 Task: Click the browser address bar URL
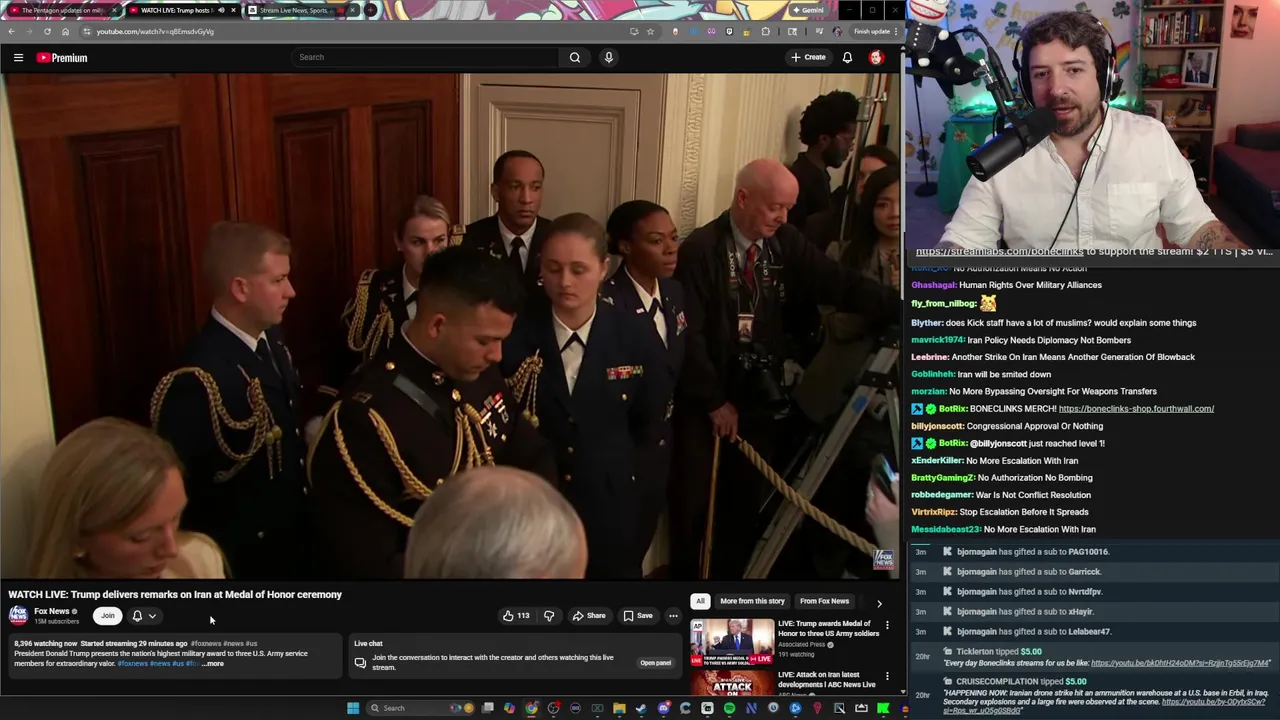point(155,31)
